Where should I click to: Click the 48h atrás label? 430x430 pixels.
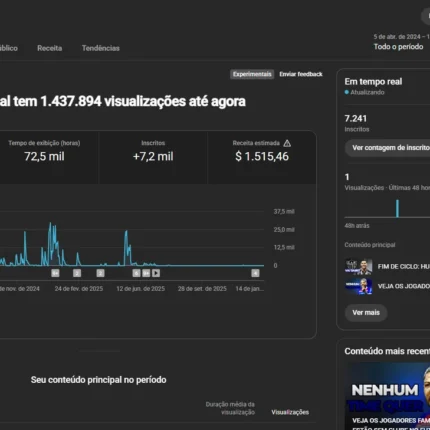click(357, 226)
